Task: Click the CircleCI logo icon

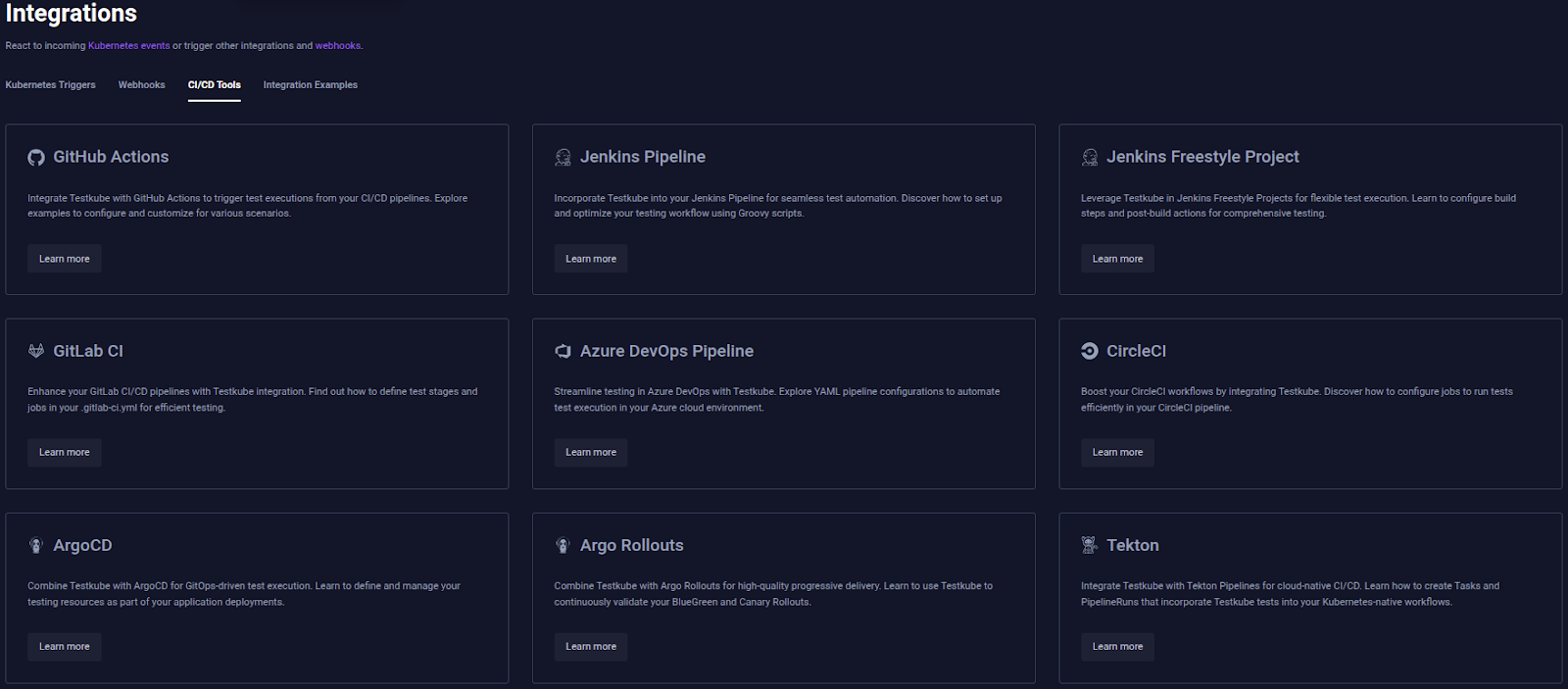Action: pos(1090,351)
